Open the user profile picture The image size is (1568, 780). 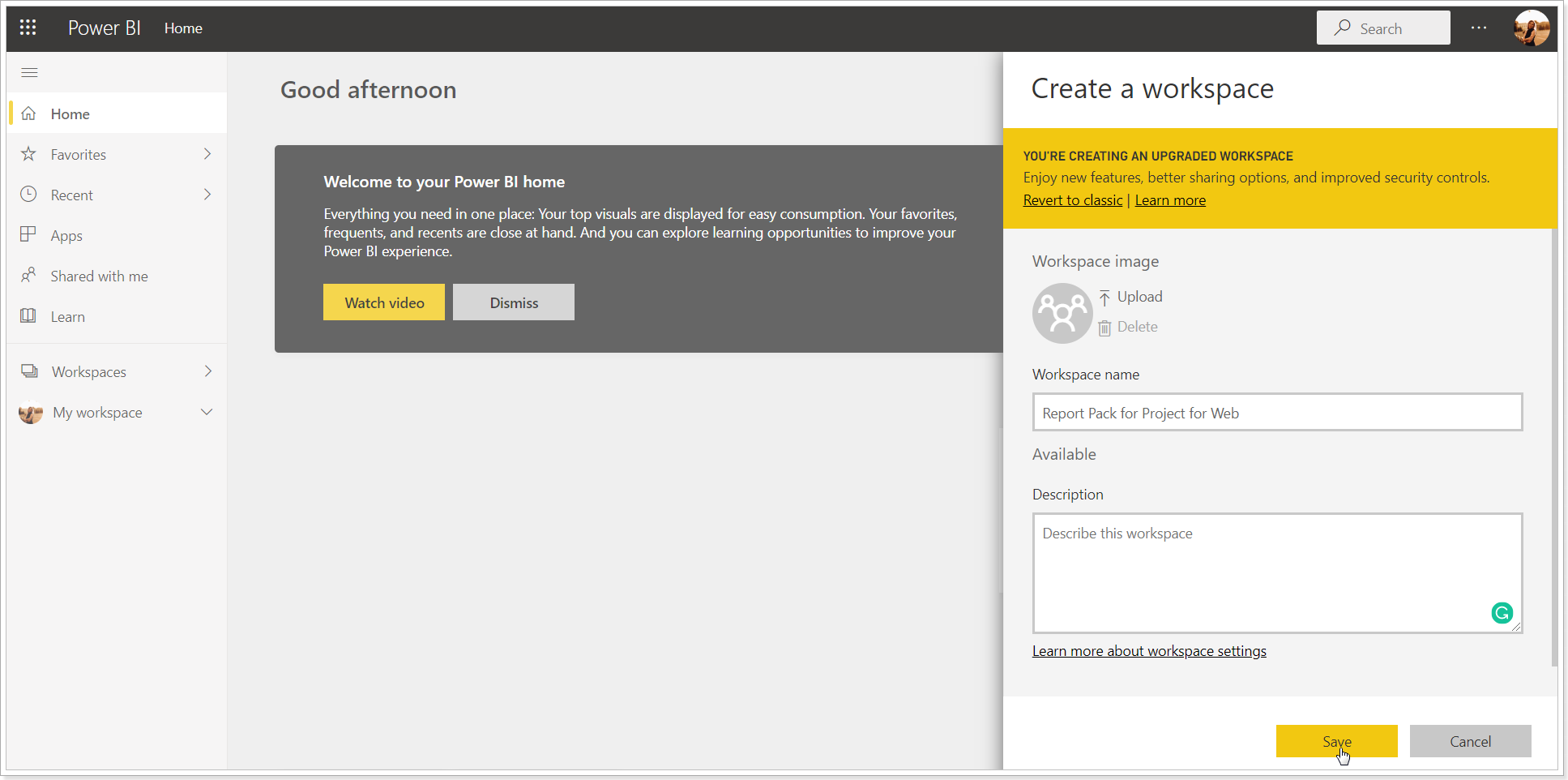[1532, 28]
